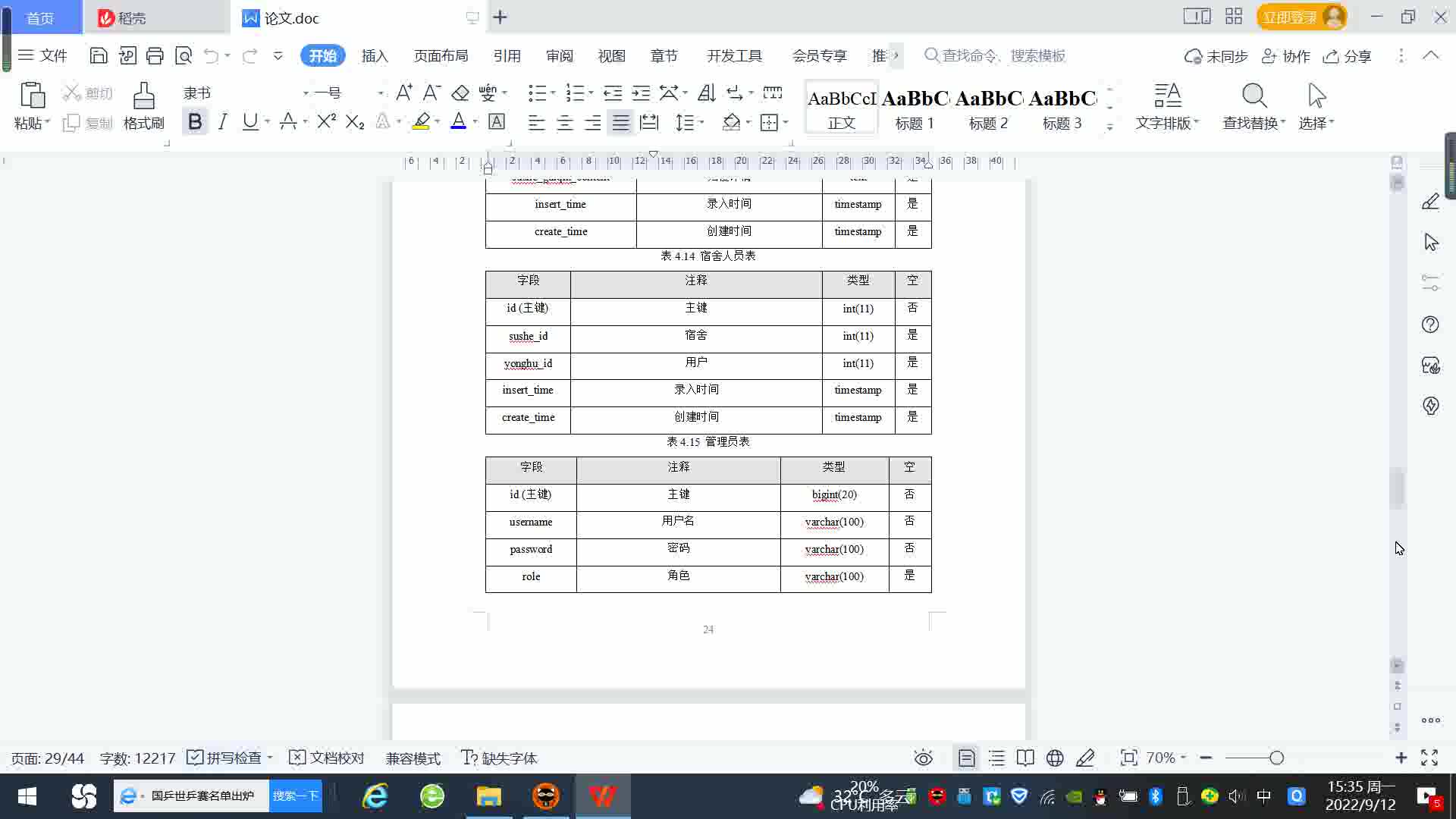Click the clear formatting eraser icon
This screenshot has height=819, width=1456.
460,93
